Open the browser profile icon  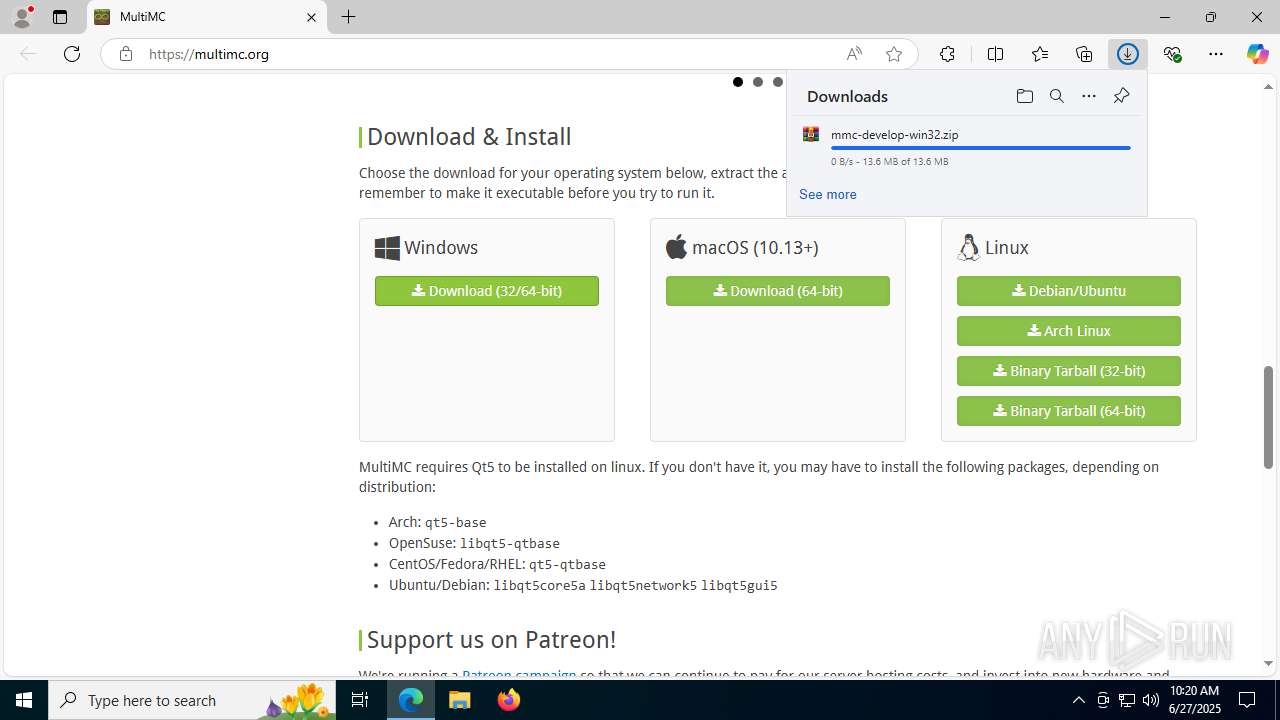point(22,17)
